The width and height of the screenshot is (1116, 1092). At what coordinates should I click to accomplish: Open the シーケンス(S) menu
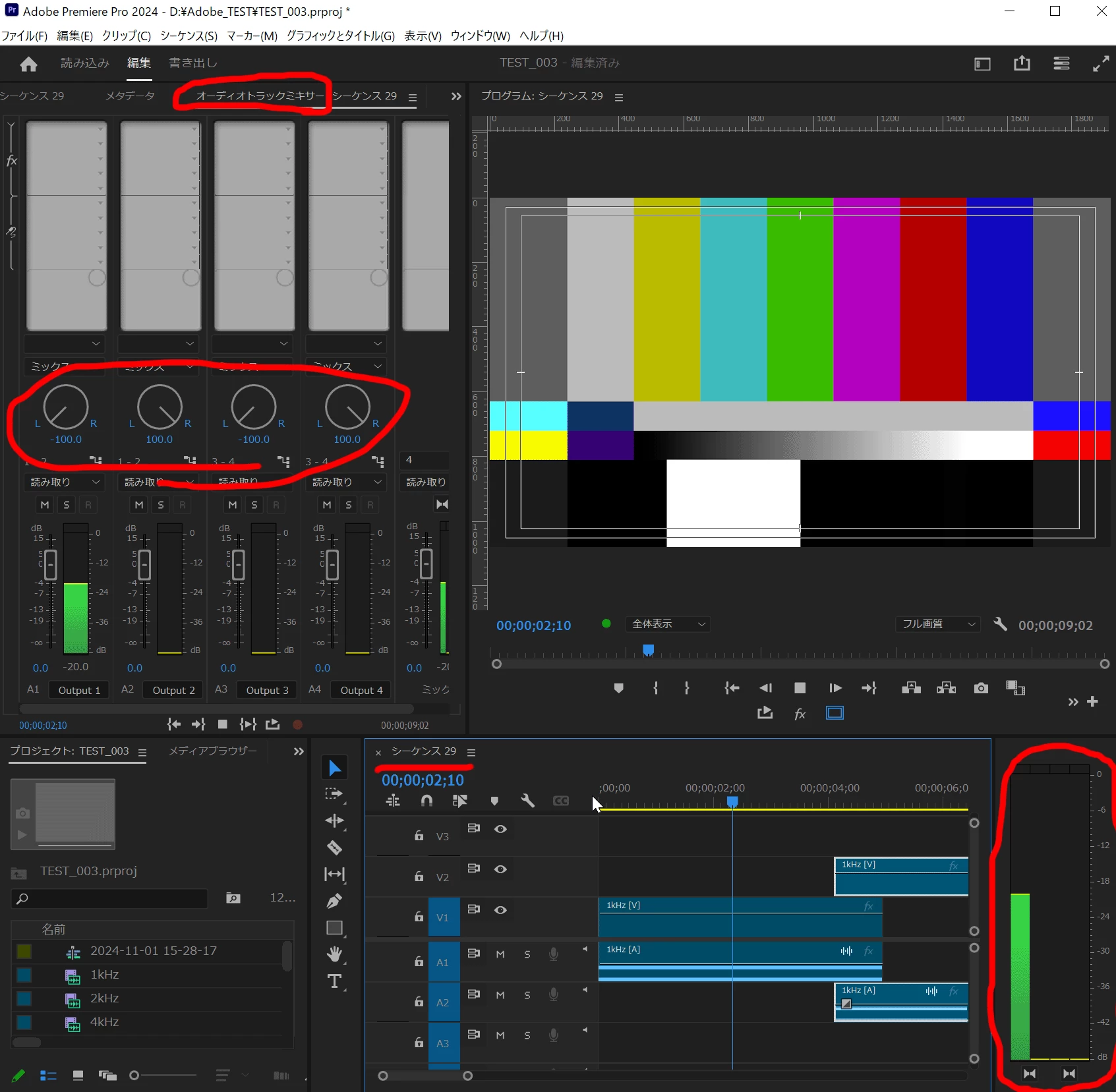pyautogui.click(x=189, y=36)
